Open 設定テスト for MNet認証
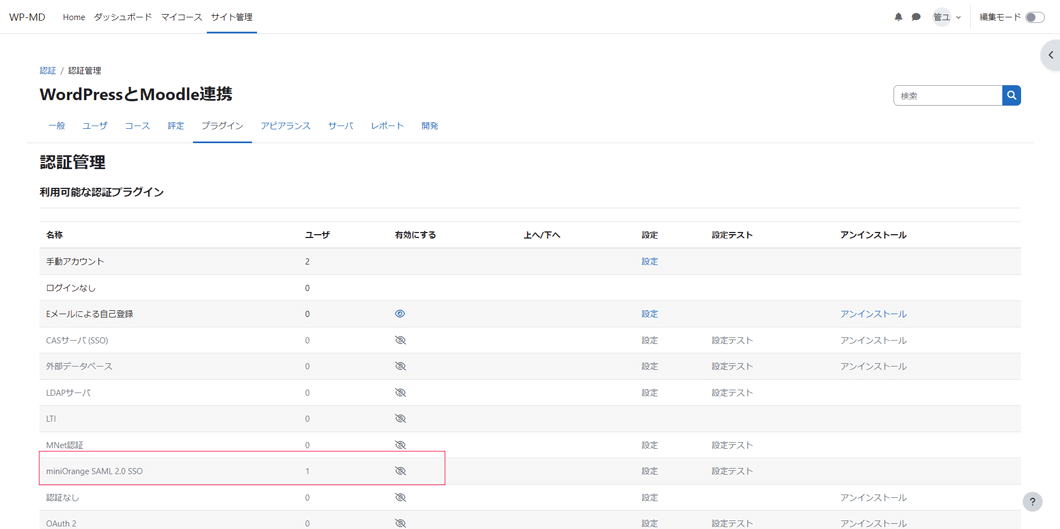This screenshot has width=1060, height=529. tap(732, 445)
